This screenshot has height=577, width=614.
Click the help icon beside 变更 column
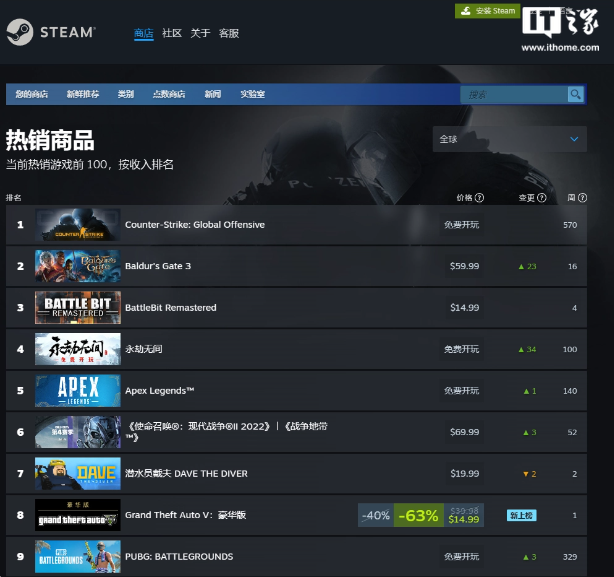542,198
